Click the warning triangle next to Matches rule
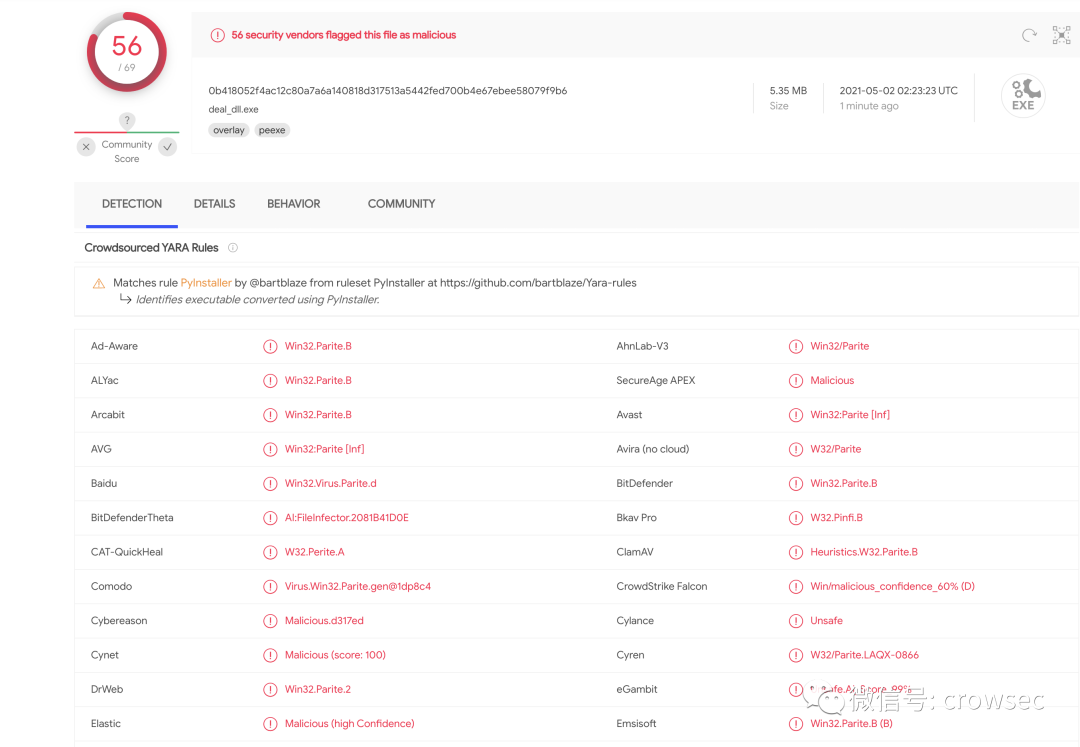 click(98, 284)
